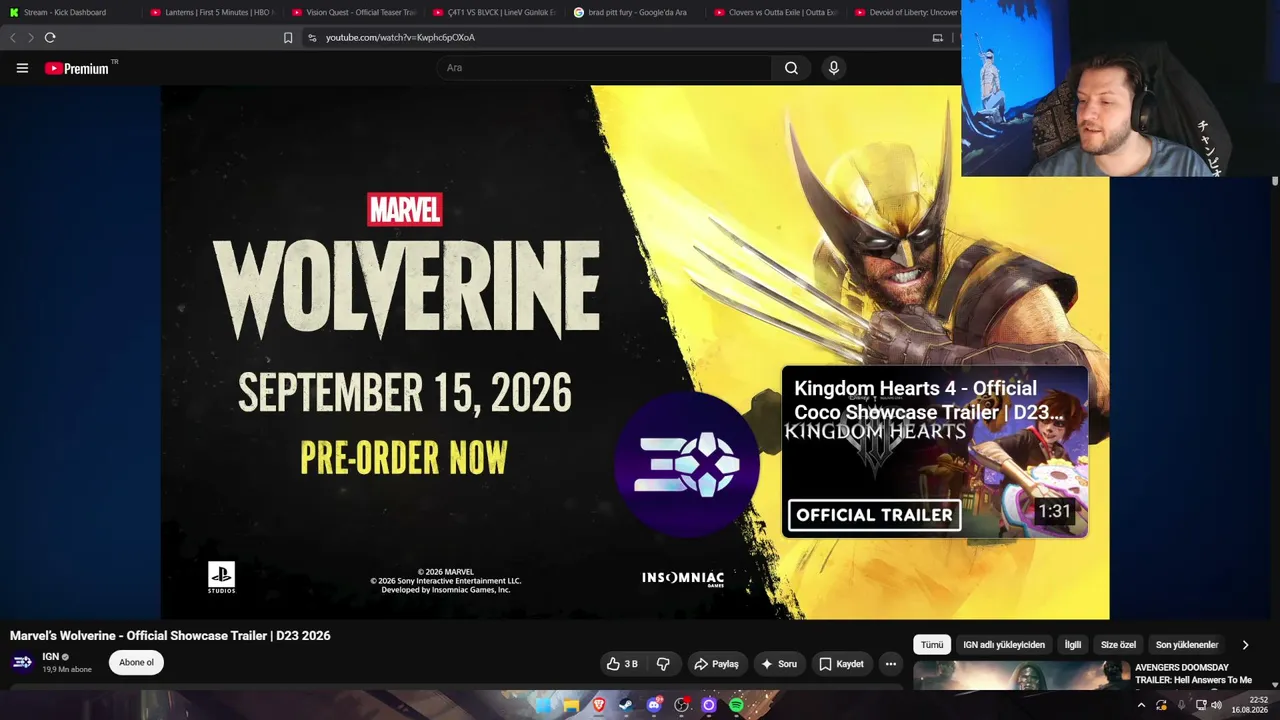The image size is (1280, 720).
Task: Show hidden system tray icons
Action: coord(1141,705)
